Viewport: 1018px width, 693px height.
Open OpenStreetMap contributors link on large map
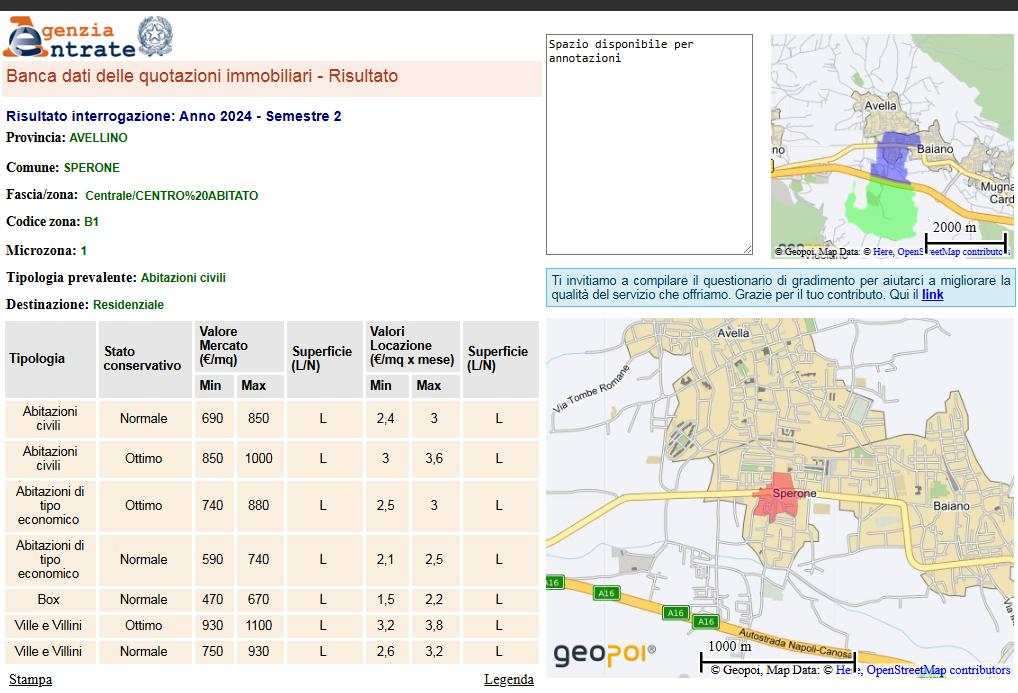[938, 670]
